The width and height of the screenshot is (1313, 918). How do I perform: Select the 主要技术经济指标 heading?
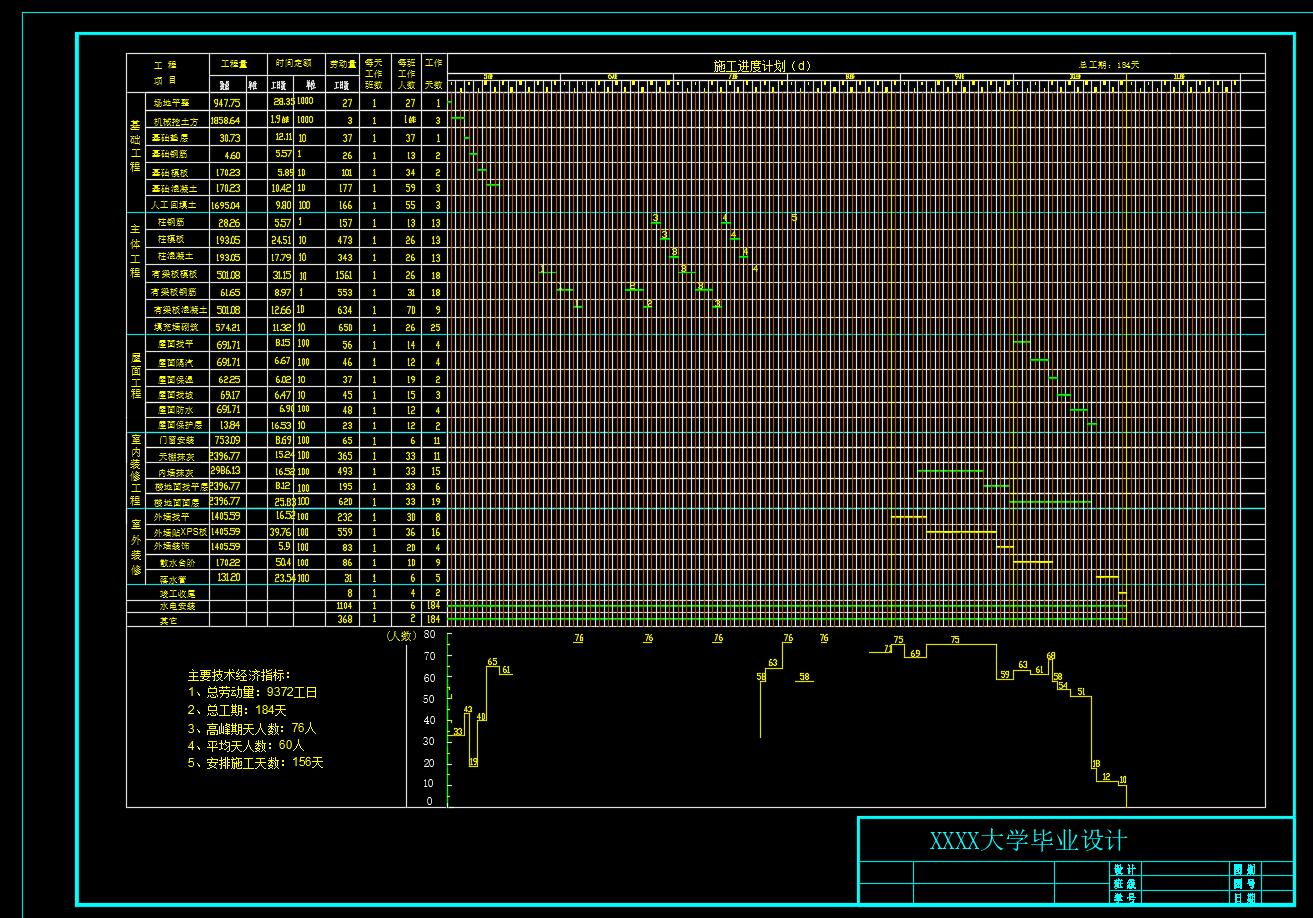tap(238, 676)
